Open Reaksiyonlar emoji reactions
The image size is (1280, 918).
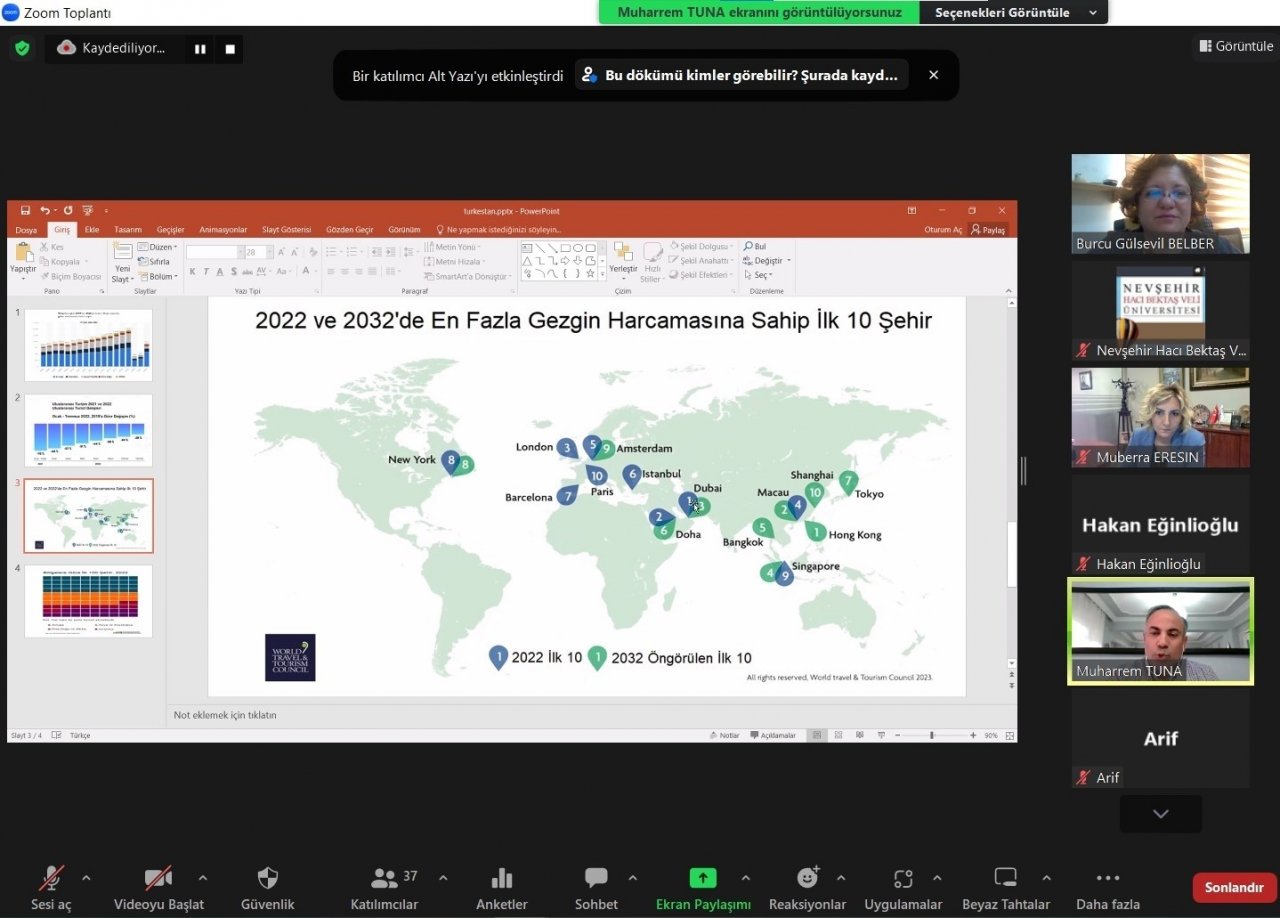(807, 879)
